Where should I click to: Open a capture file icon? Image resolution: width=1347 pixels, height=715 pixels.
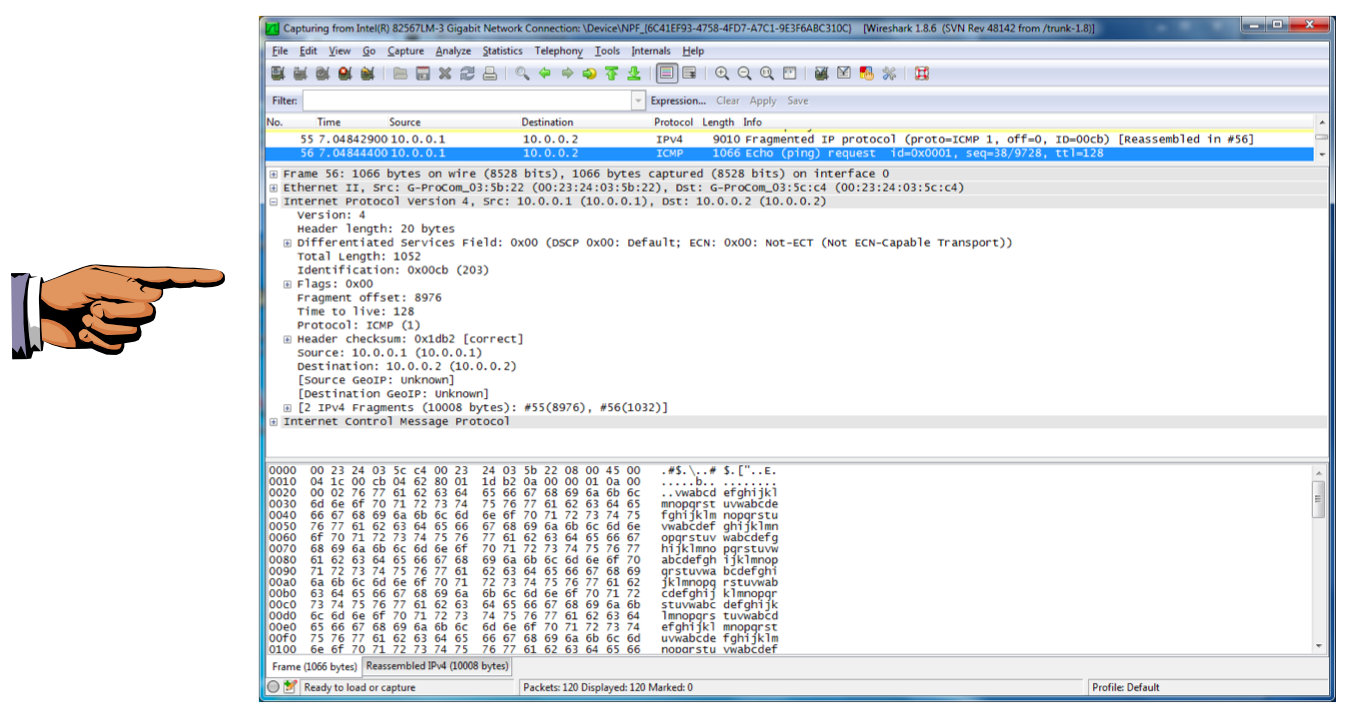[x=400, y=73]
